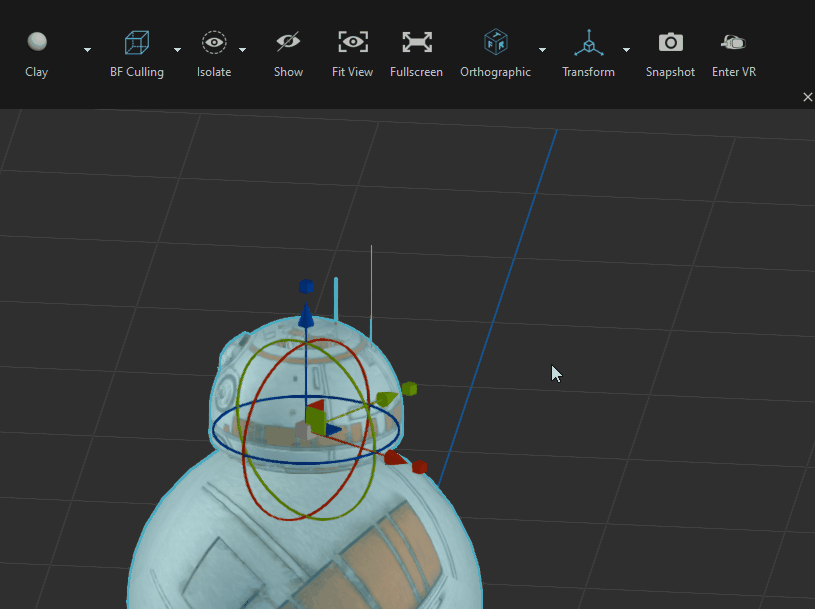
Task: Expand the BF Culling options arrow
Action: pos(177,50)
